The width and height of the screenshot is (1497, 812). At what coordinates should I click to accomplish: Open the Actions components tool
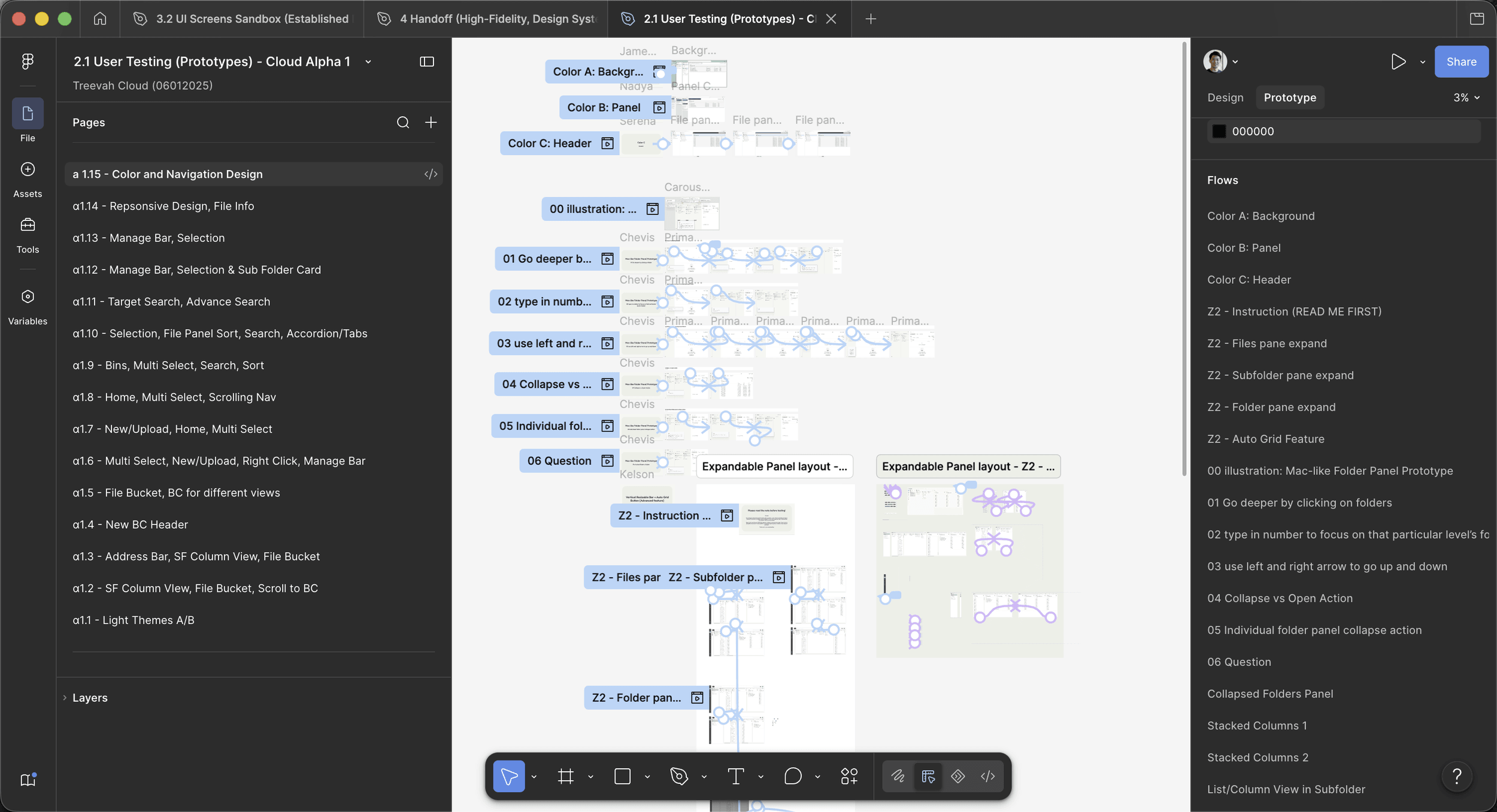click(849, 776)
